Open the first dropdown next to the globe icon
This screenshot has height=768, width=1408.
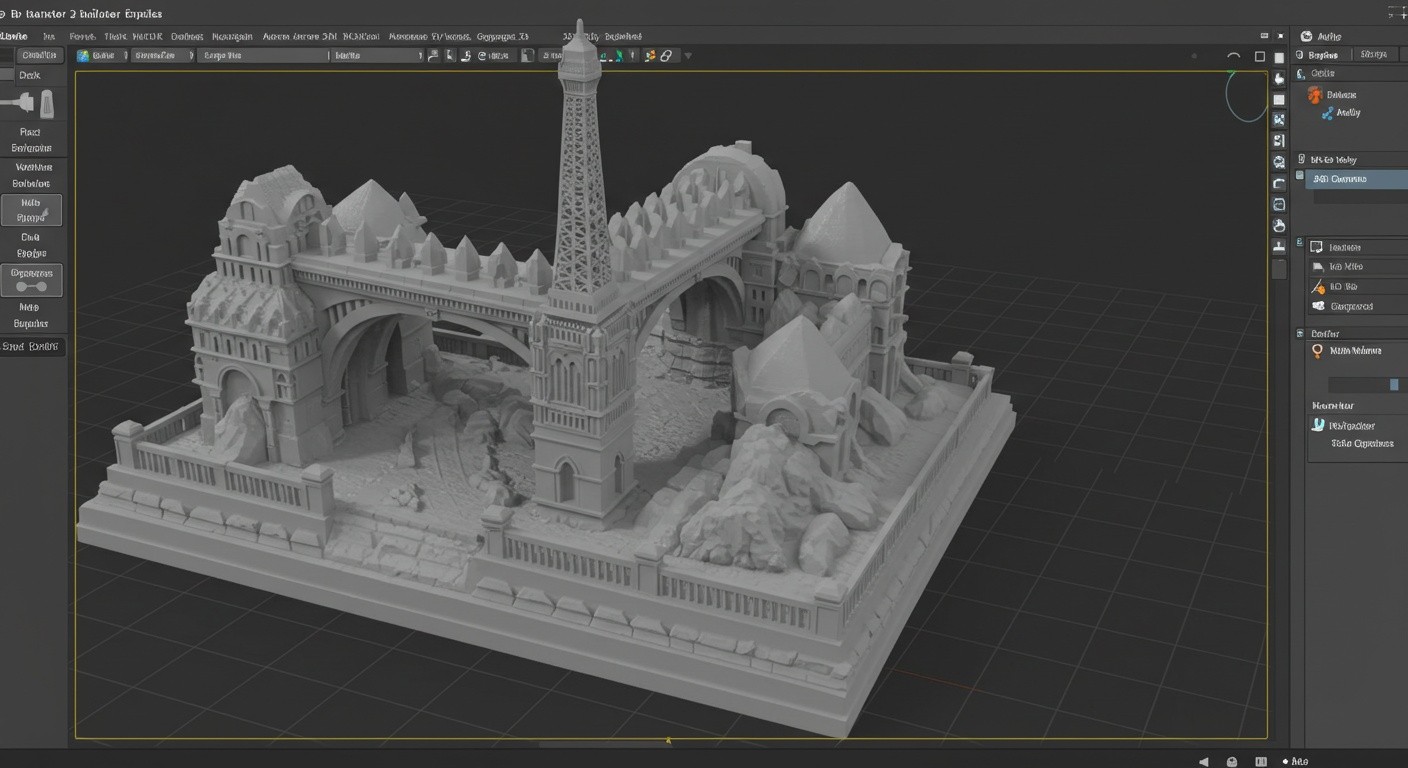[x=110, y=56]
